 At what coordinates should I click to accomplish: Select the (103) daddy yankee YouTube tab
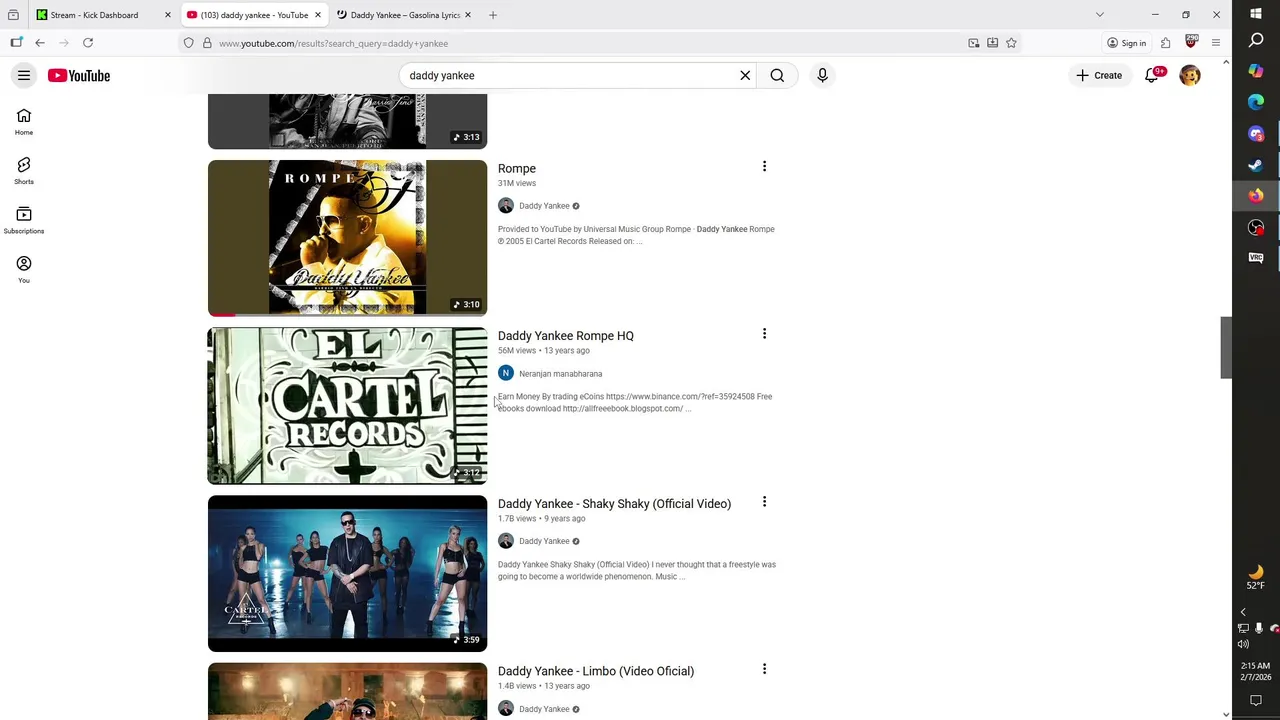254,15
